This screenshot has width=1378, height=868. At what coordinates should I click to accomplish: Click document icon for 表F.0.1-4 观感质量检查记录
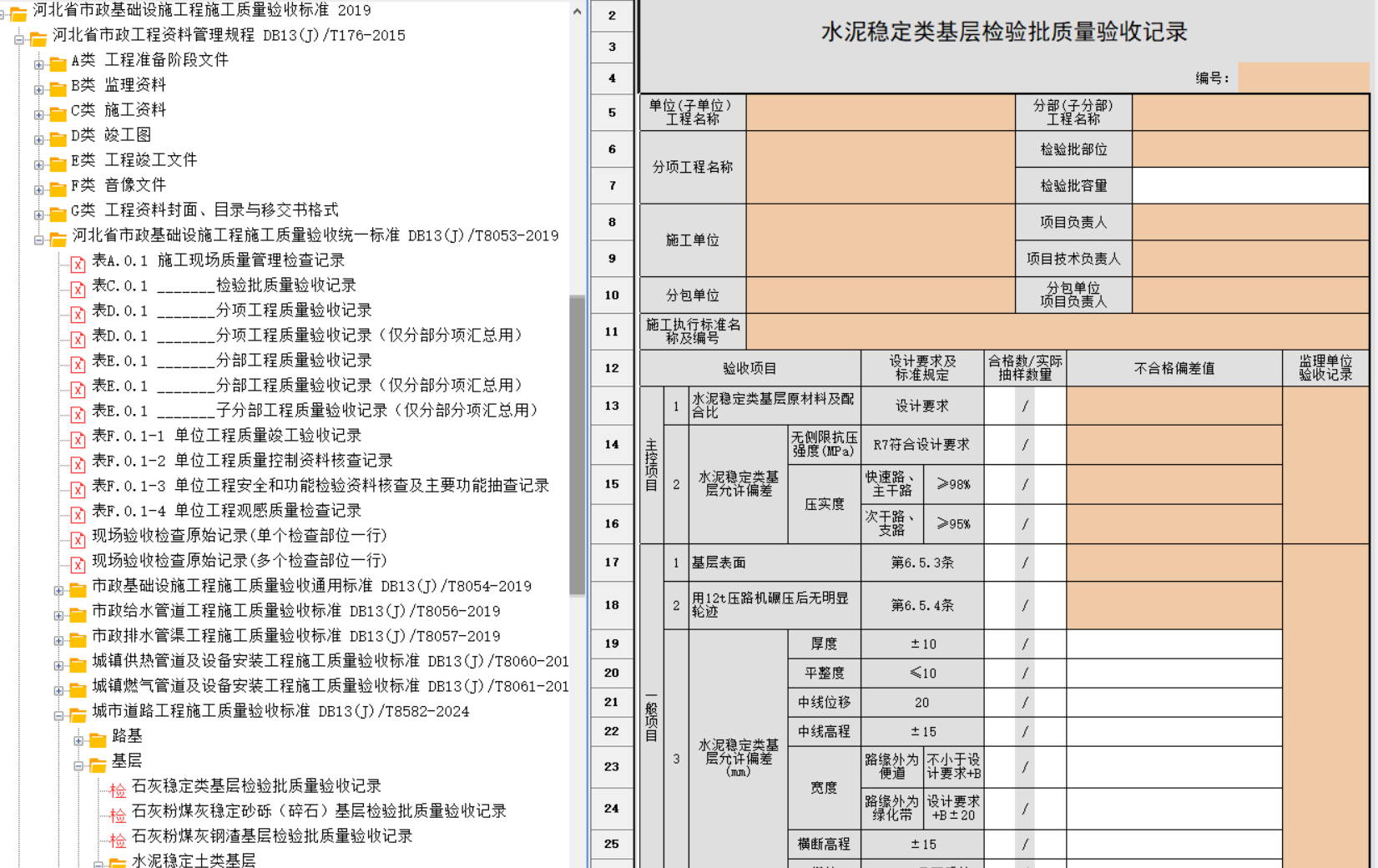click(x=78, y=515)
